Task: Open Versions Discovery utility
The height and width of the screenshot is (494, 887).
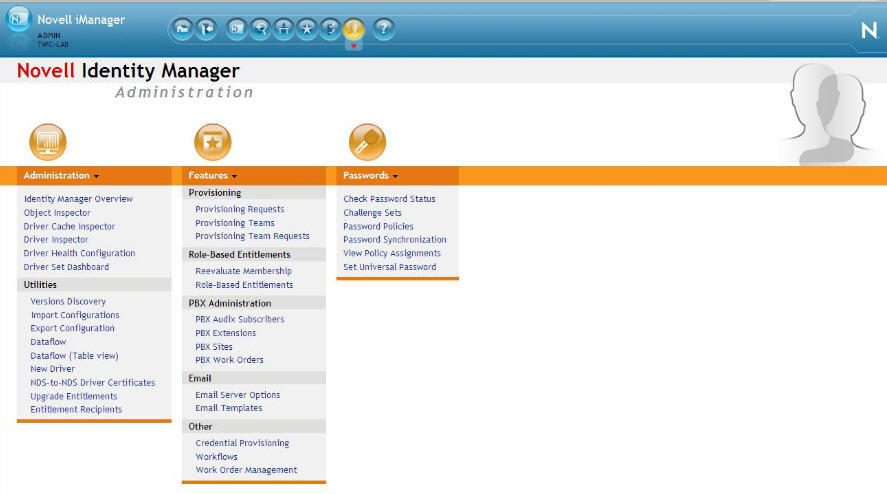Action: pyautogui.click(x=68, y=301)
